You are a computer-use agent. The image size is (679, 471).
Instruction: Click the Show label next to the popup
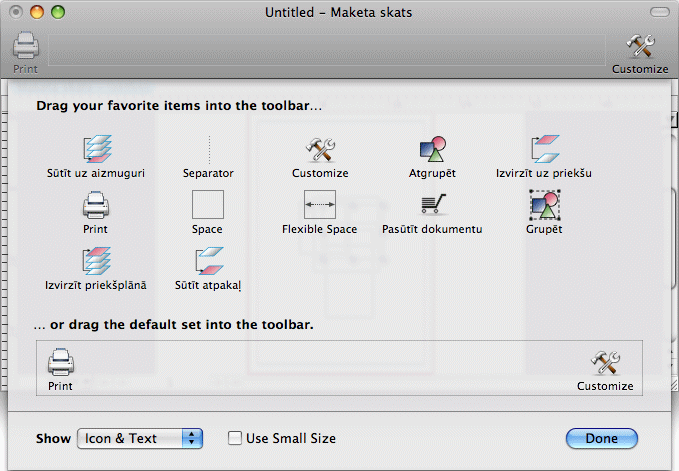click(x=53, y=439)
